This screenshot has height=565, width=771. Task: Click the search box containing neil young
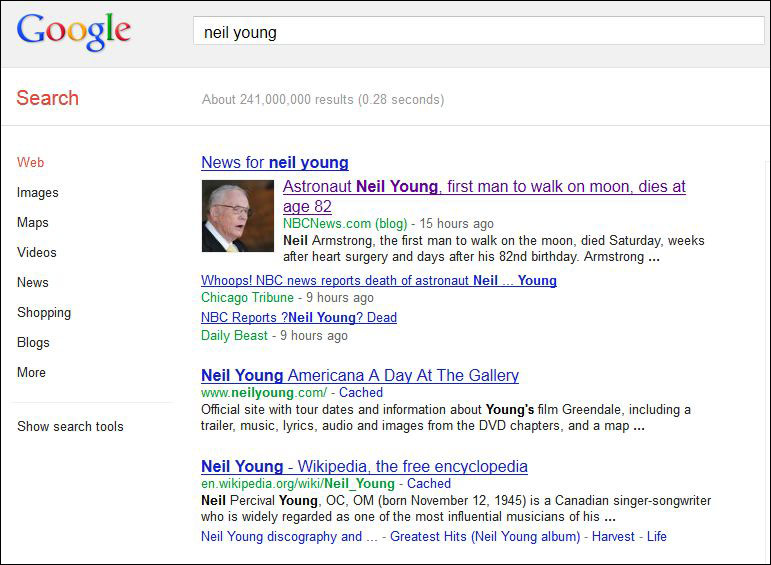[478, 31]
